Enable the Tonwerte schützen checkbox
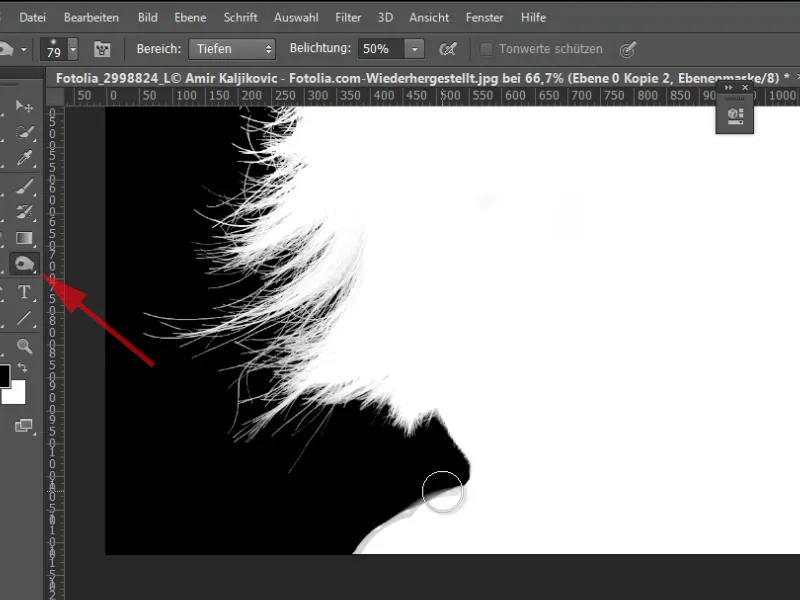800x600 pixels. tap(487, 49)
